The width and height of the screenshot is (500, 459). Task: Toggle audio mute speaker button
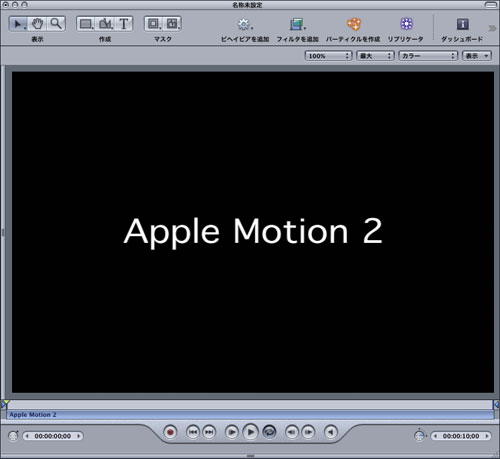coord(331,432)
